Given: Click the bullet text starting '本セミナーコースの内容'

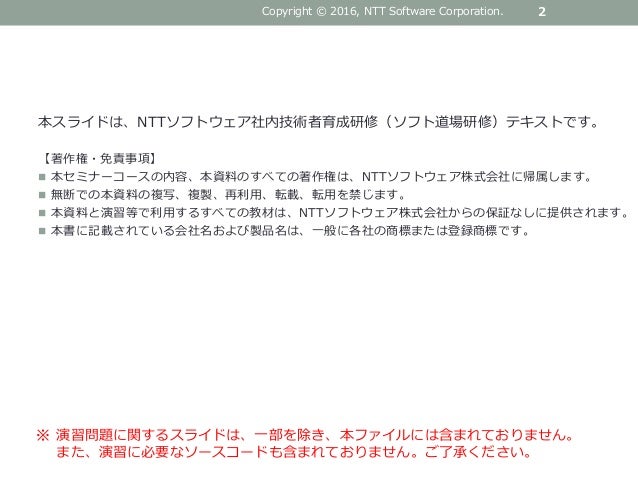Looking at the screenshot, I should (321, 177).
